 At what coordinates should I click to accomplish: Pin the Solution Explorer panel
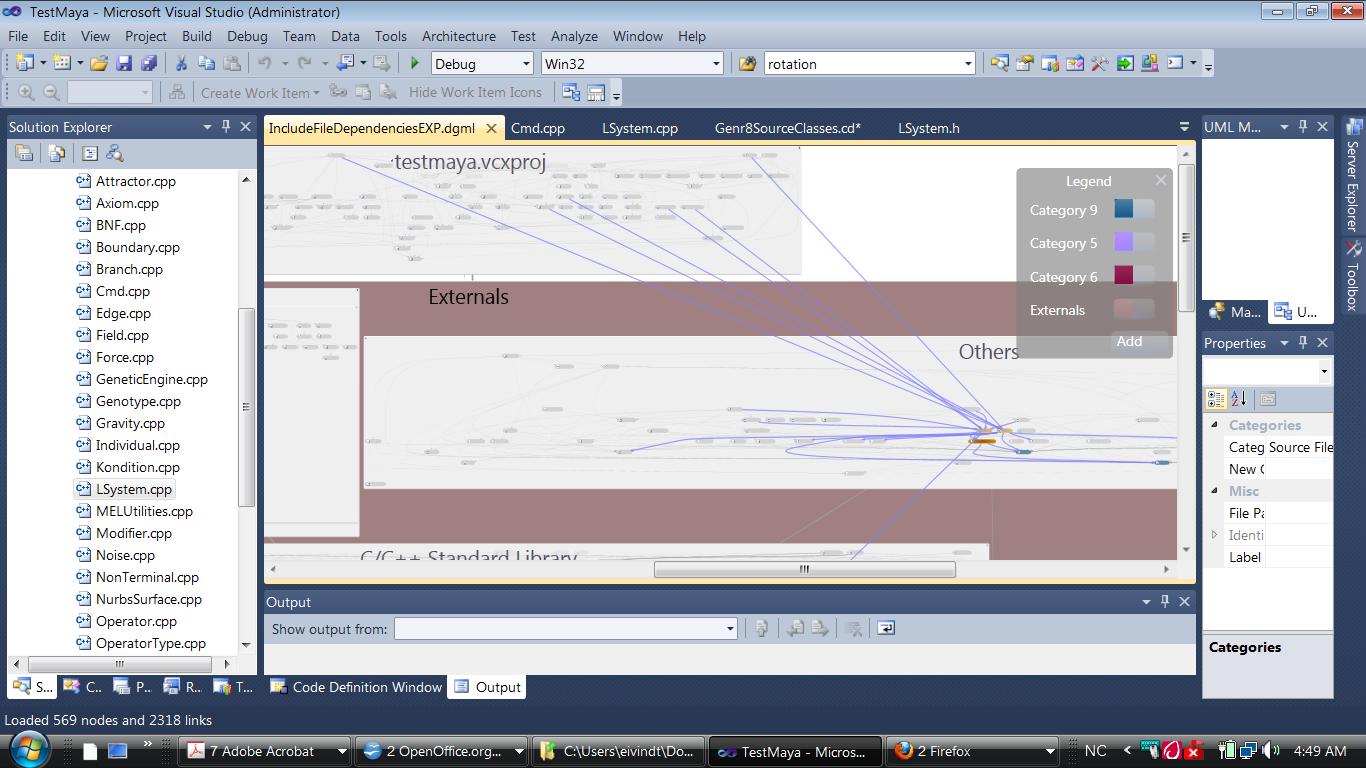click(226, 126)
